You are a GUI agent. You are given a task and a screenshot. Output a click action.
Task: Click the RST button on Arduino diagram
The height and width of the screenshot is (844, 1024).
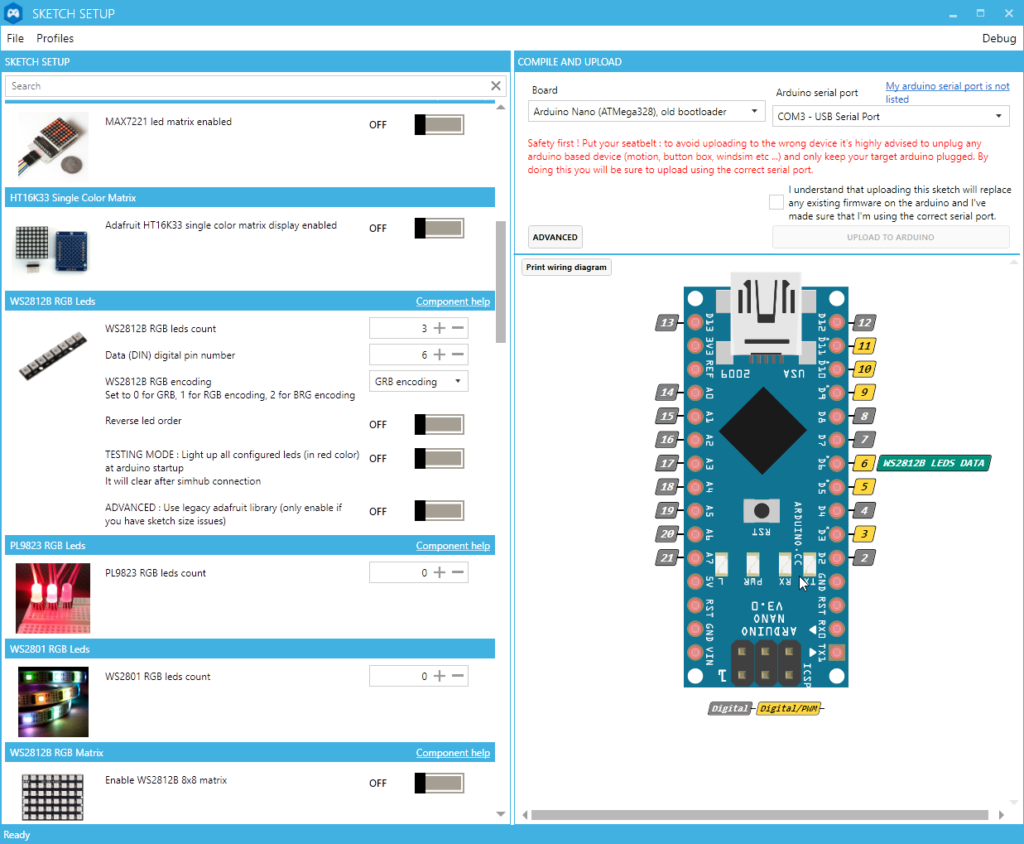[761, 510]
